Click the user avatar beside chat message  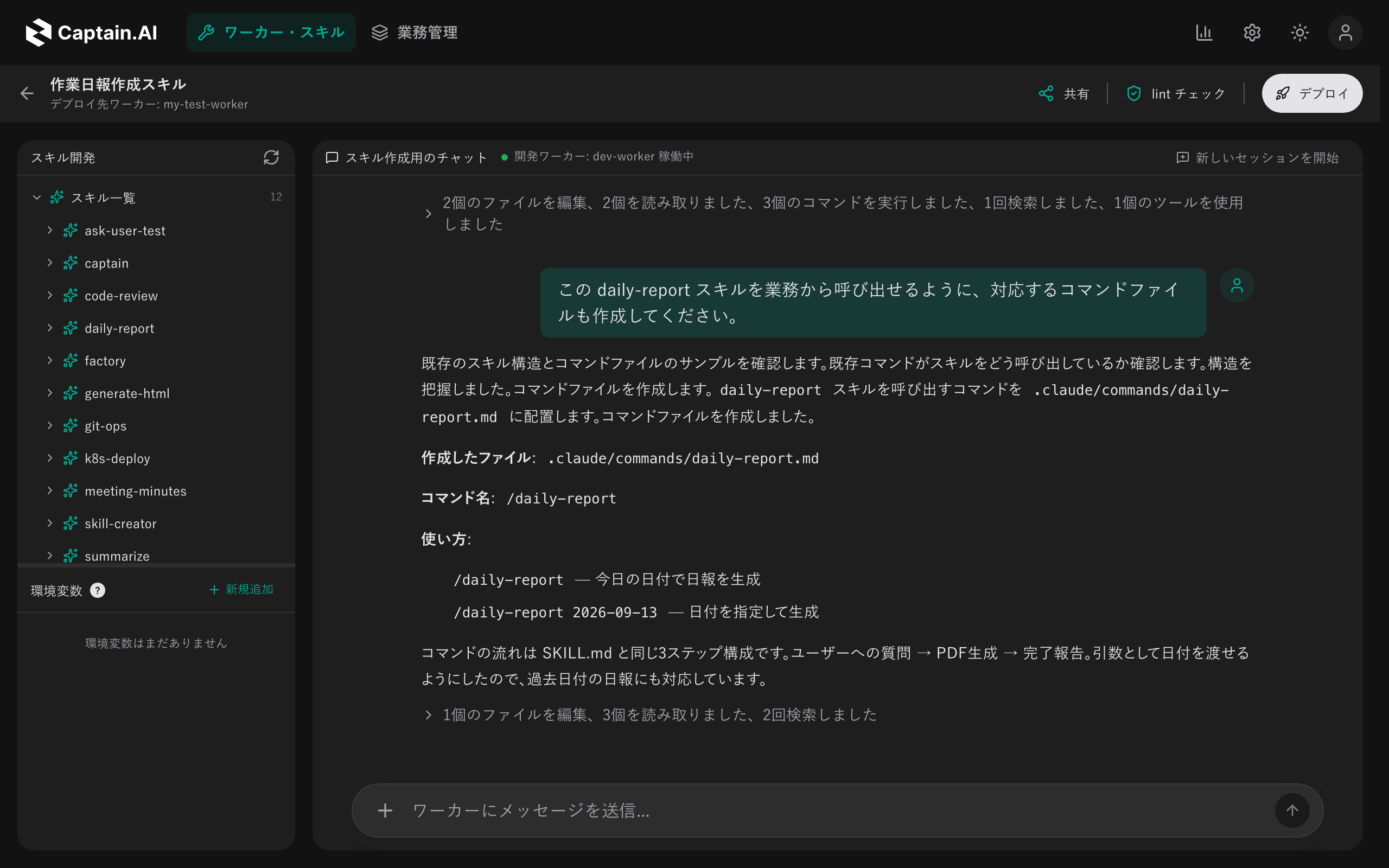(1237, 285)
